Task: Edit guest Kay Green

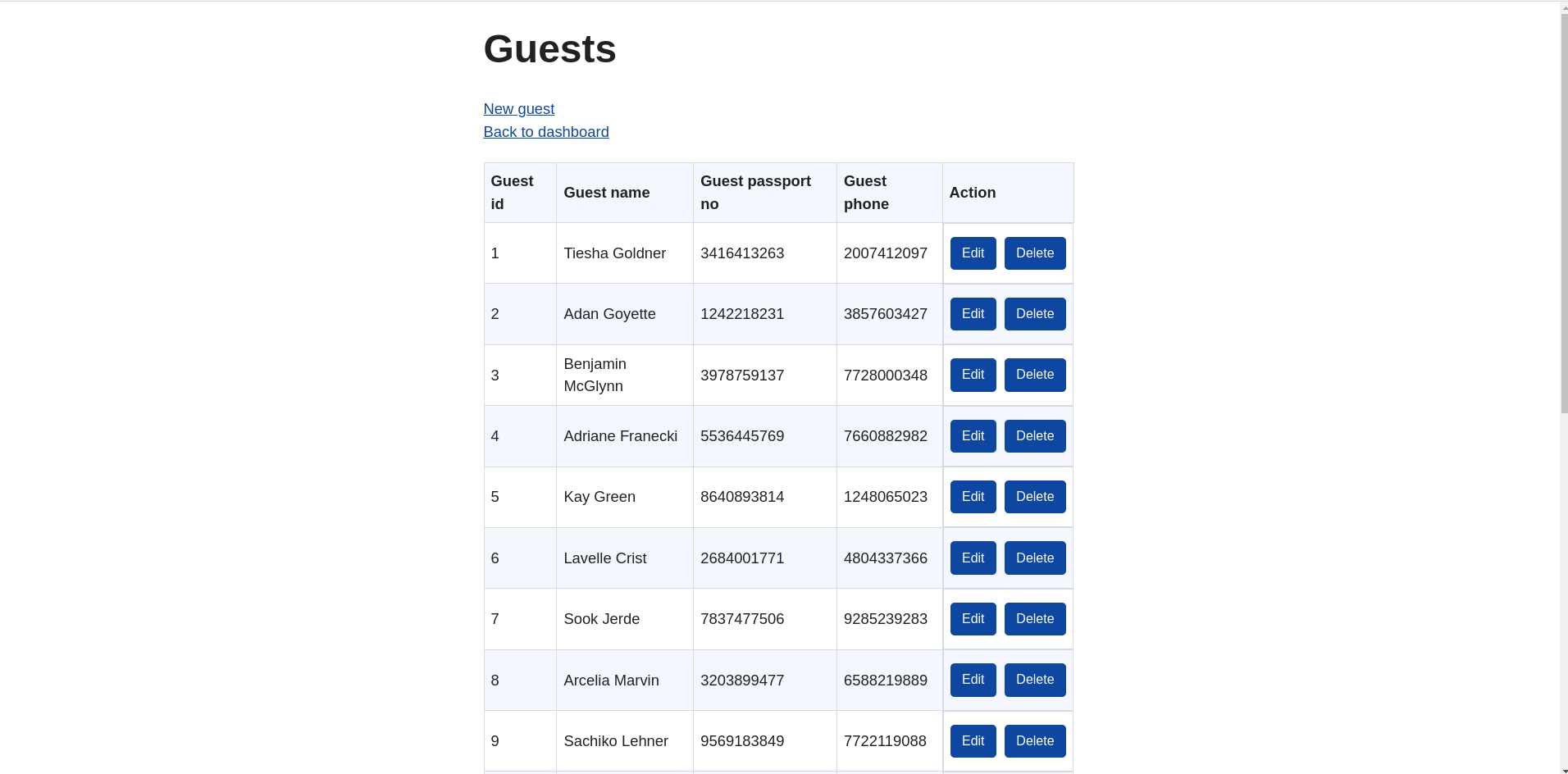Action: pos(972,496)
